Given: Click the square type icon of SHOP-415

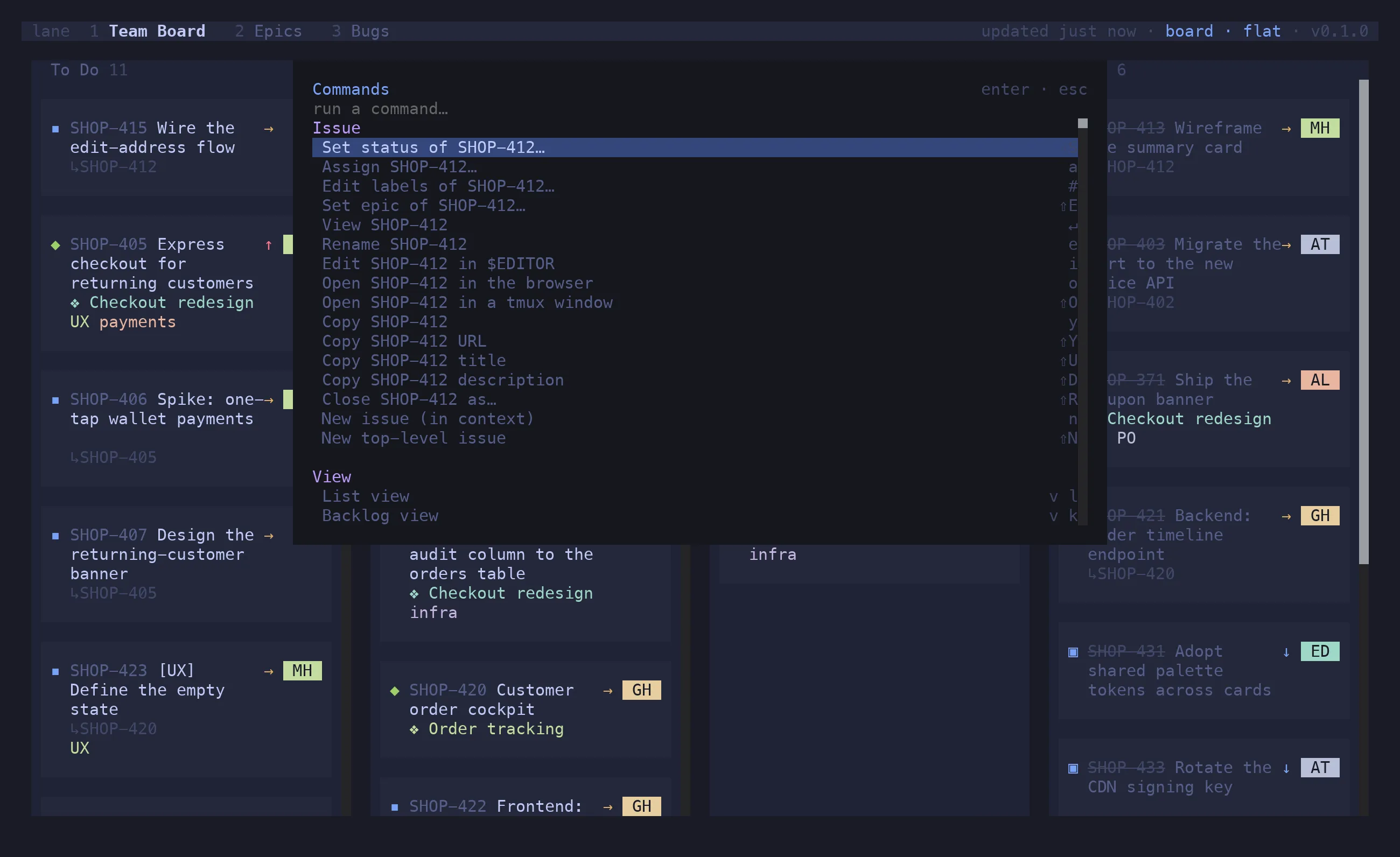Looking at the screenshot, I should click(x=55, y=129).
